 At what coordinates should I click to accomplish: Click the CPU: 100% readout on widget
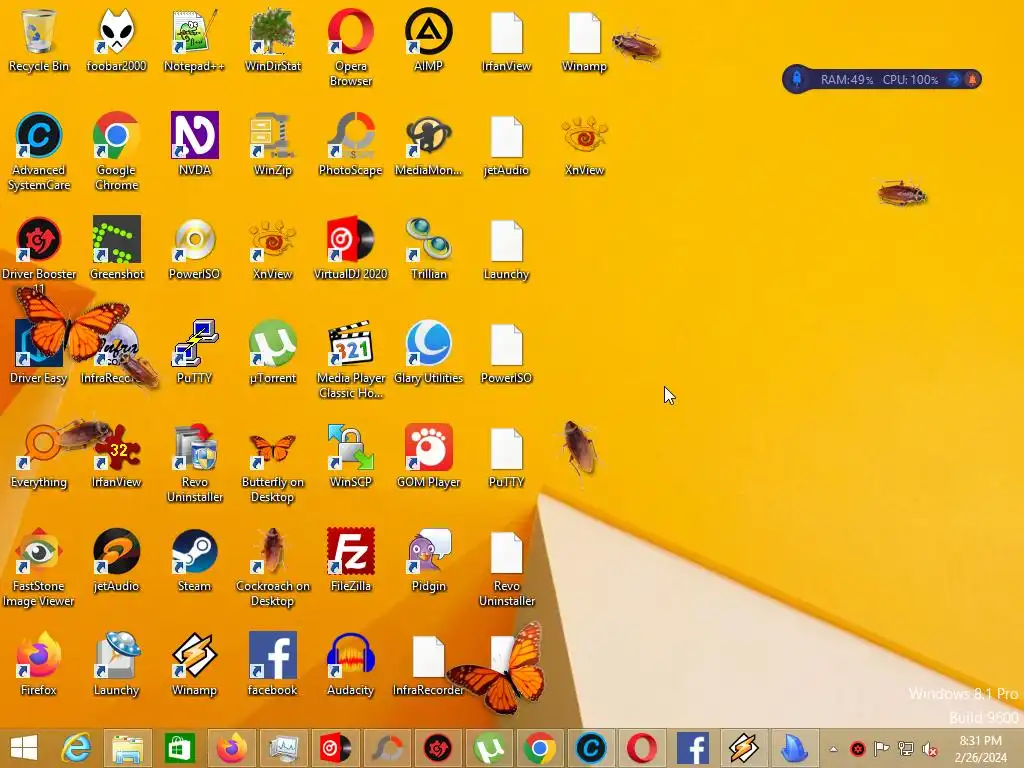[x=910, y=80]
